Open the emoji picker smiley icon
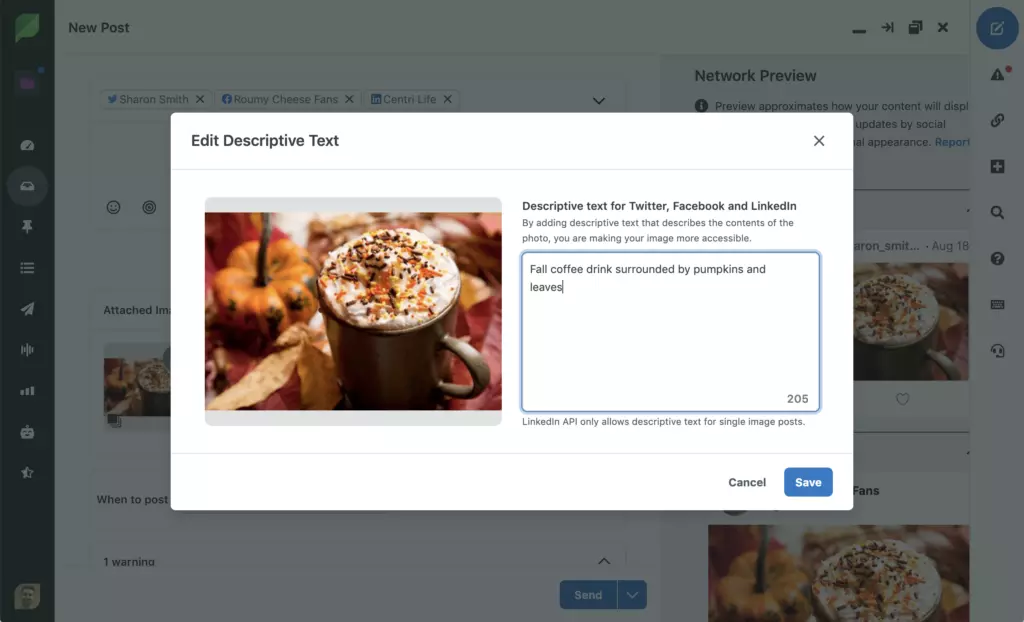1024x622 pixels. pyautogui.click(x=114, y=207)
